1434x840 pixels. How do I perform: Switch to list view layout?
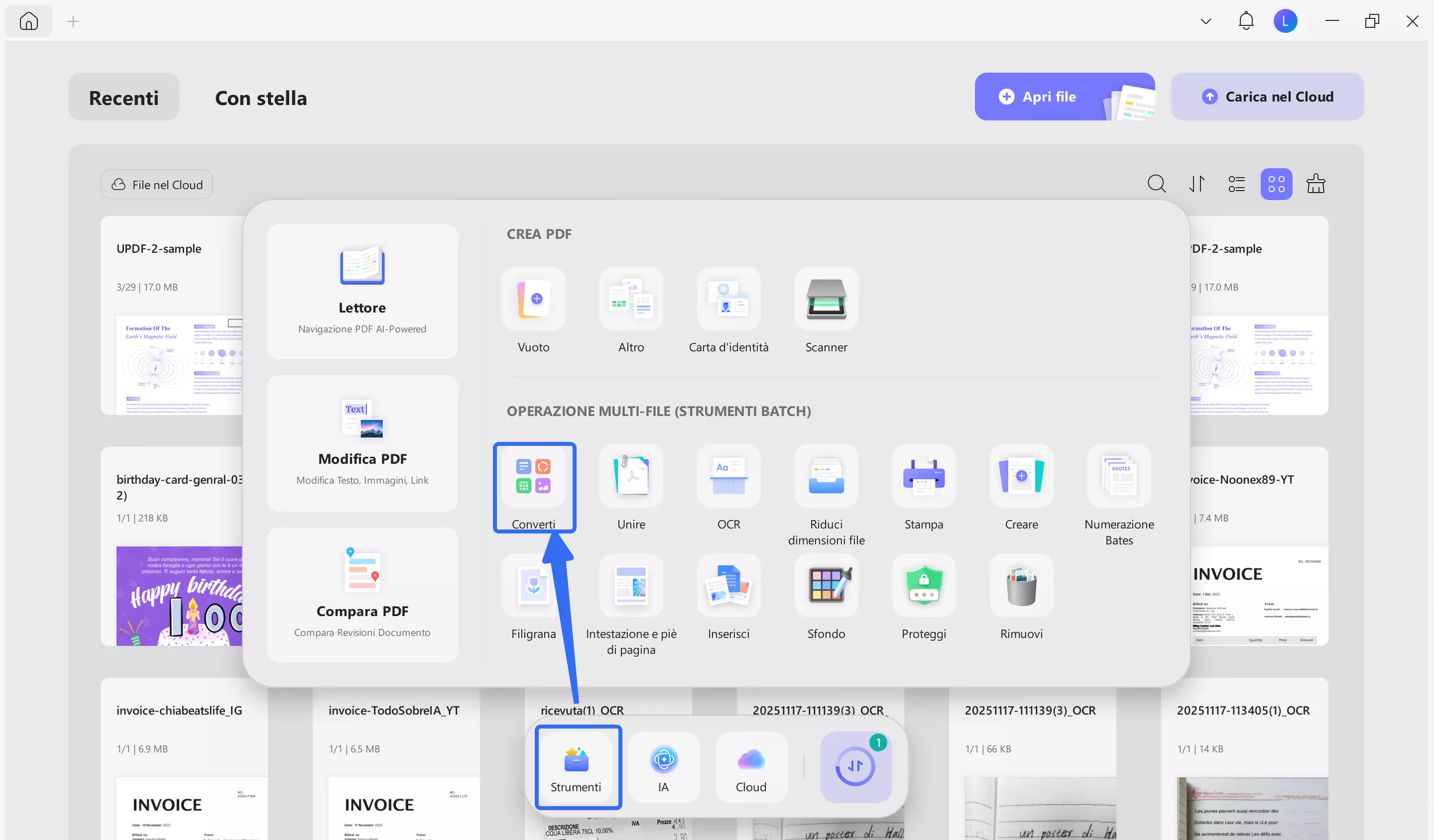pyautogui.click(x=1236, y=184)
